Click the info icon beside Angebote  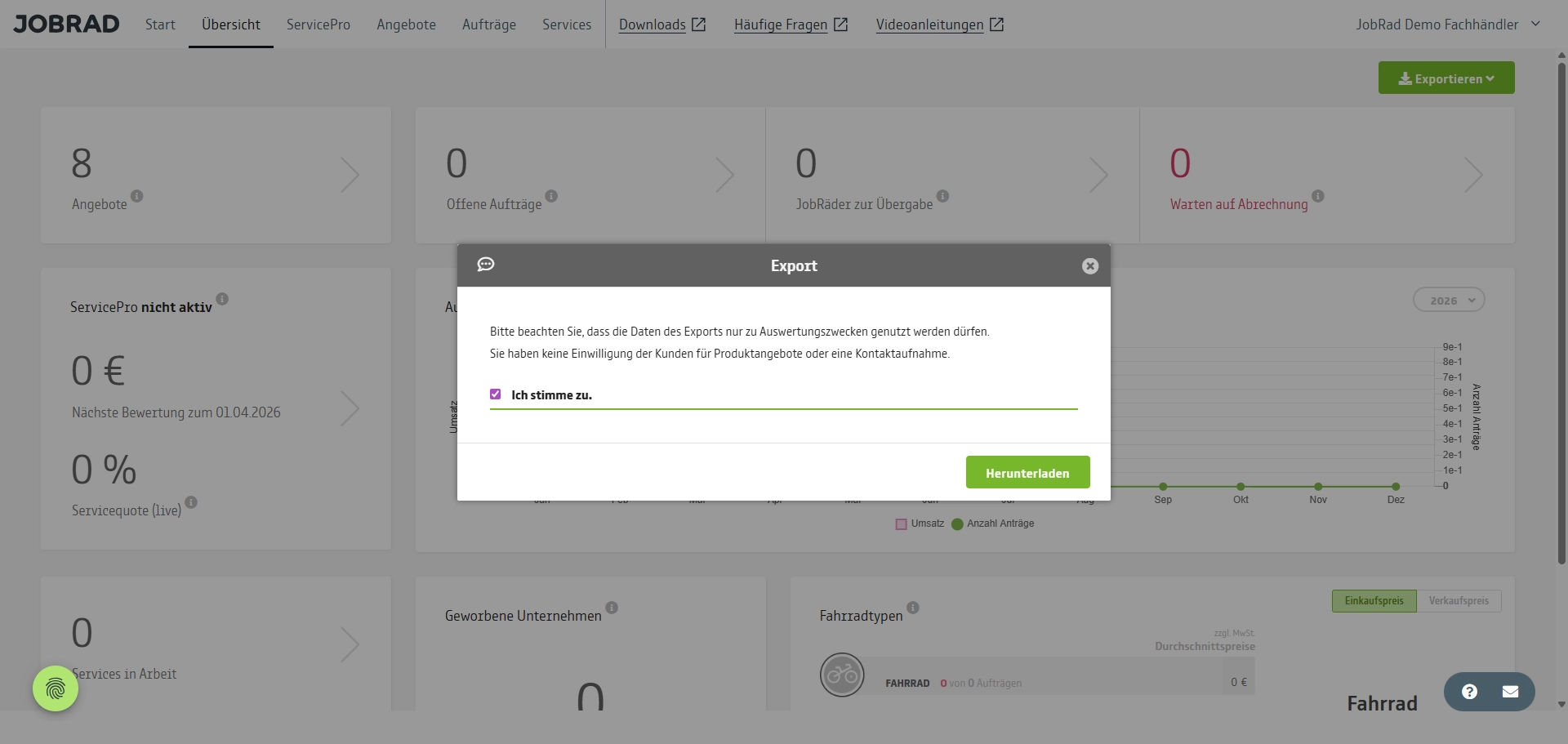click(136, 196)
